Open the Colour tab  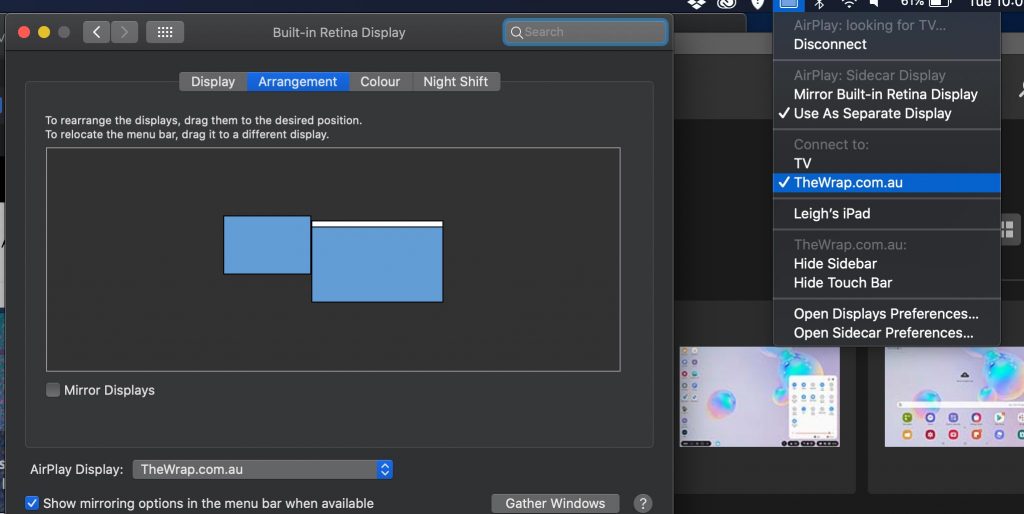click(380, 82)
